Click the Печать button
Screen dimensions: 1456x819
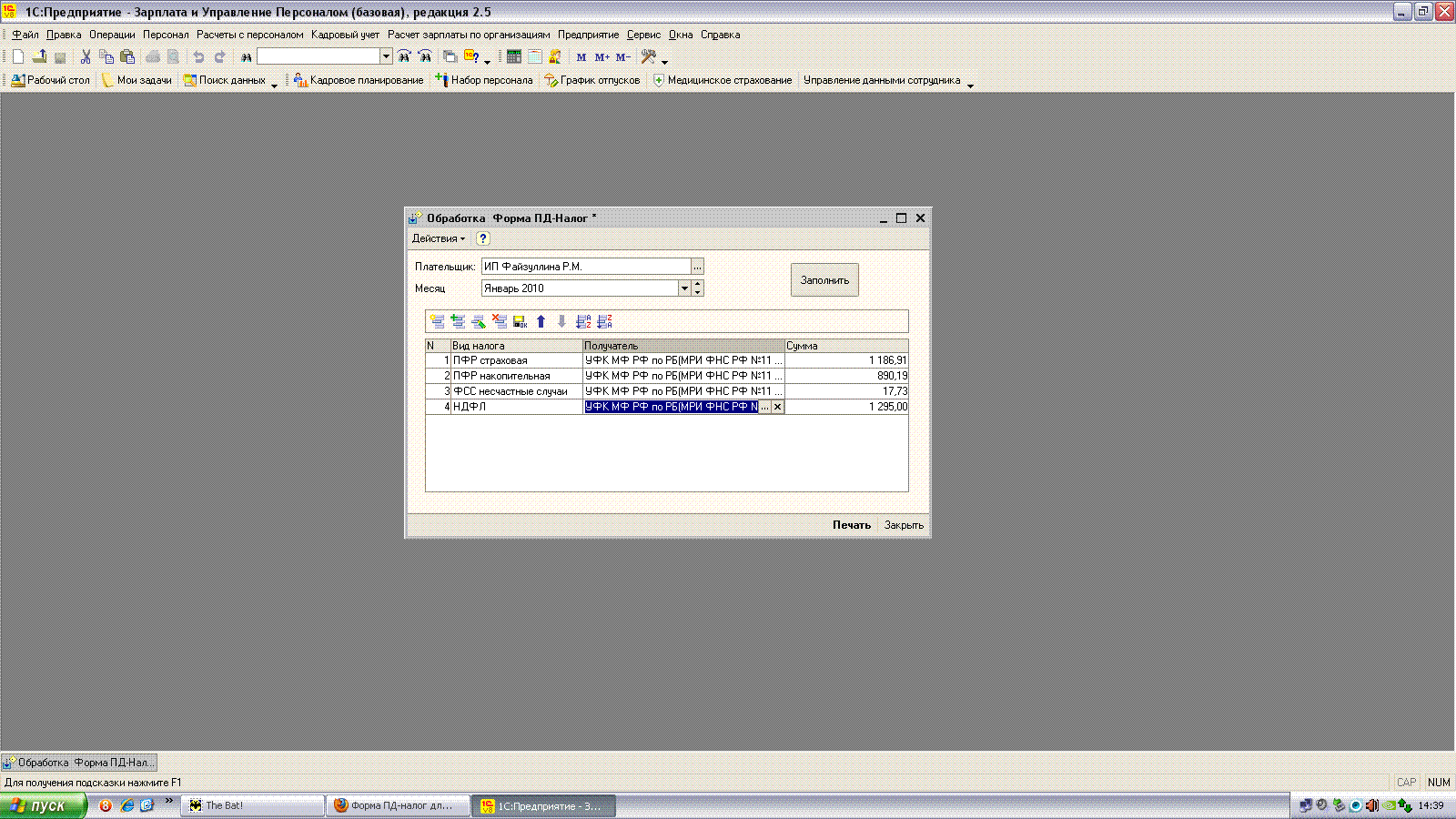(852, 525)
